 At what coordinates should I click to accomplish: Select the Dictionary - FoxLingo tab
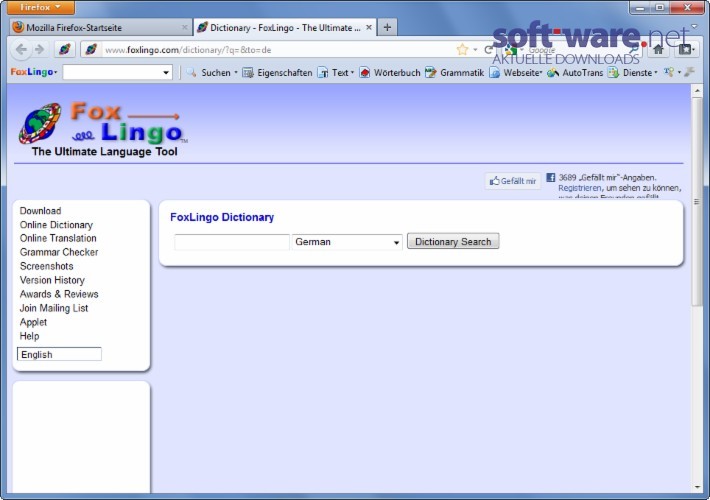coord(284,28)
